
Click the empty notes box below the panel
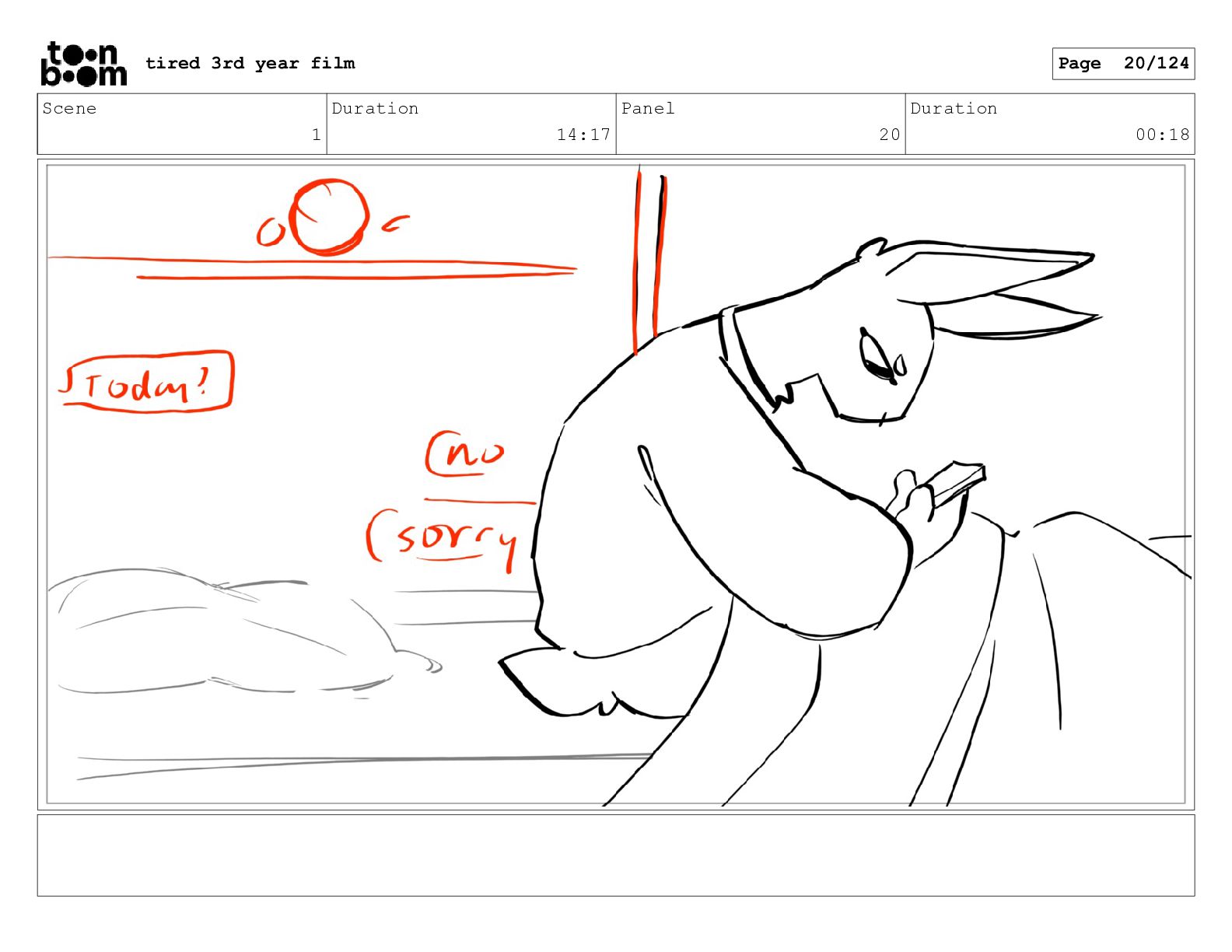[616, 856]
